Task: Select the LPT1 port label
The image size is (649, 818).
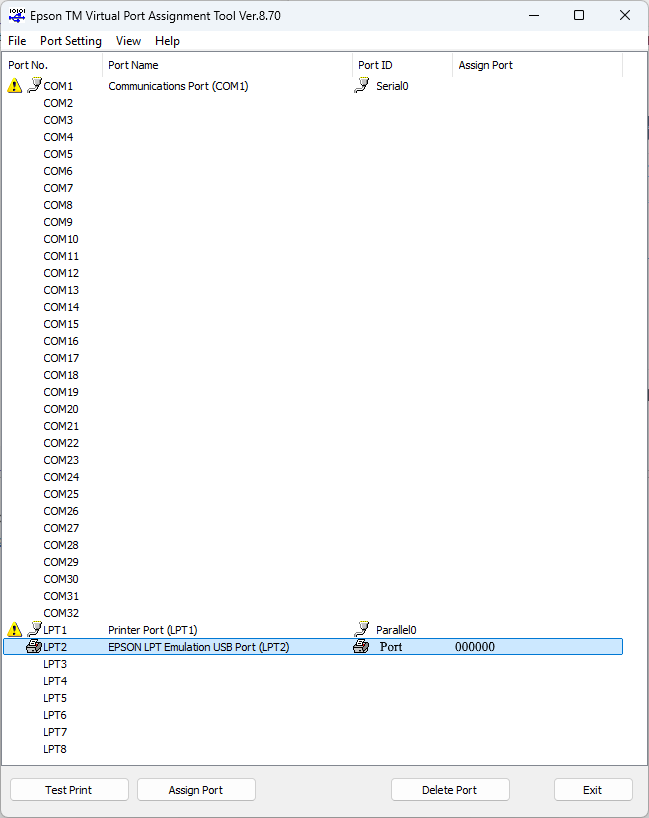Action: [x=55, y=630]
